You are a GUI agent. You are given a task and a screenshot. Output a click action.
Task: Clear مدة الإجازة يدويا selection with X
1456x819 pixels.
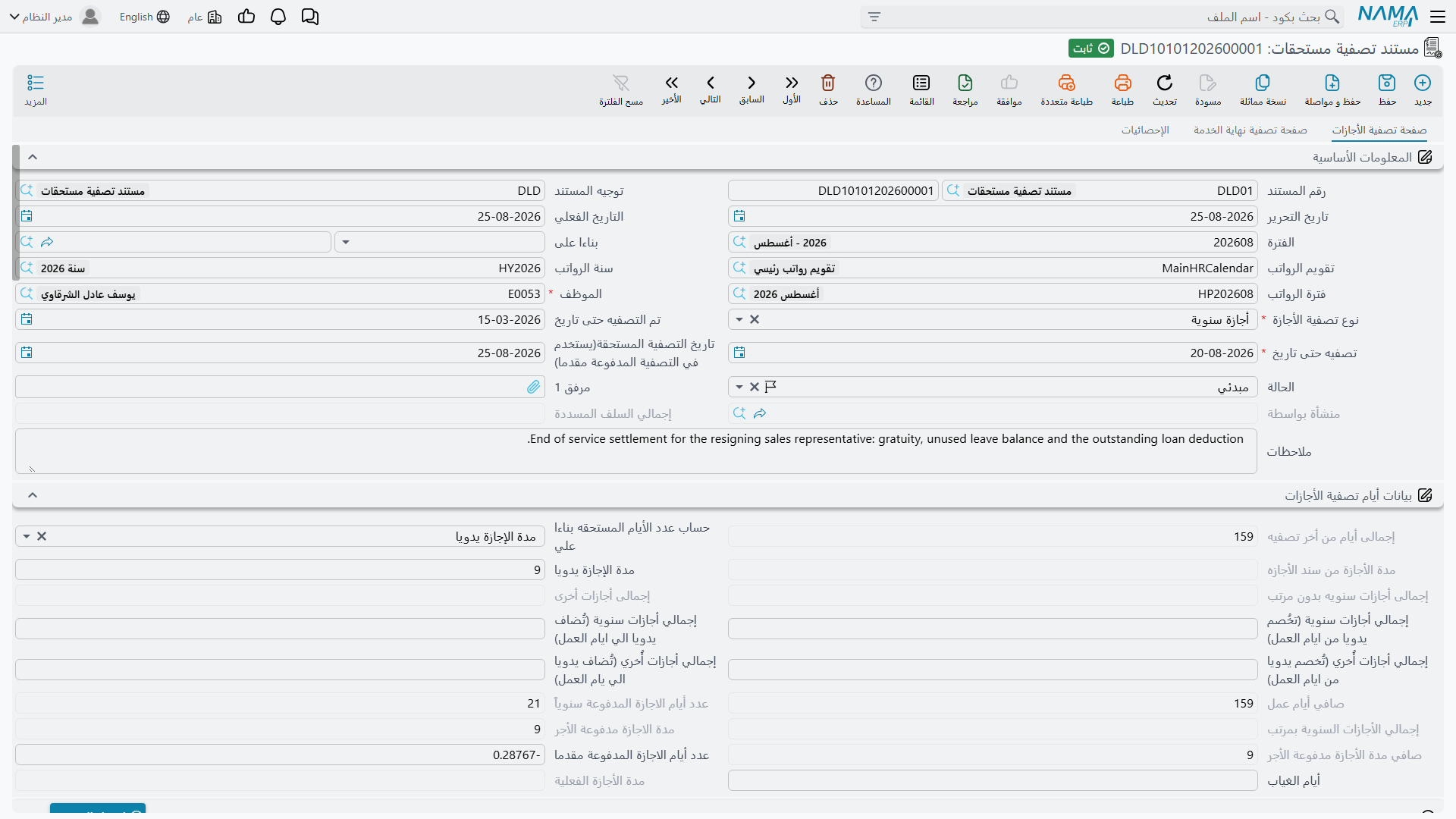(42, 537)
